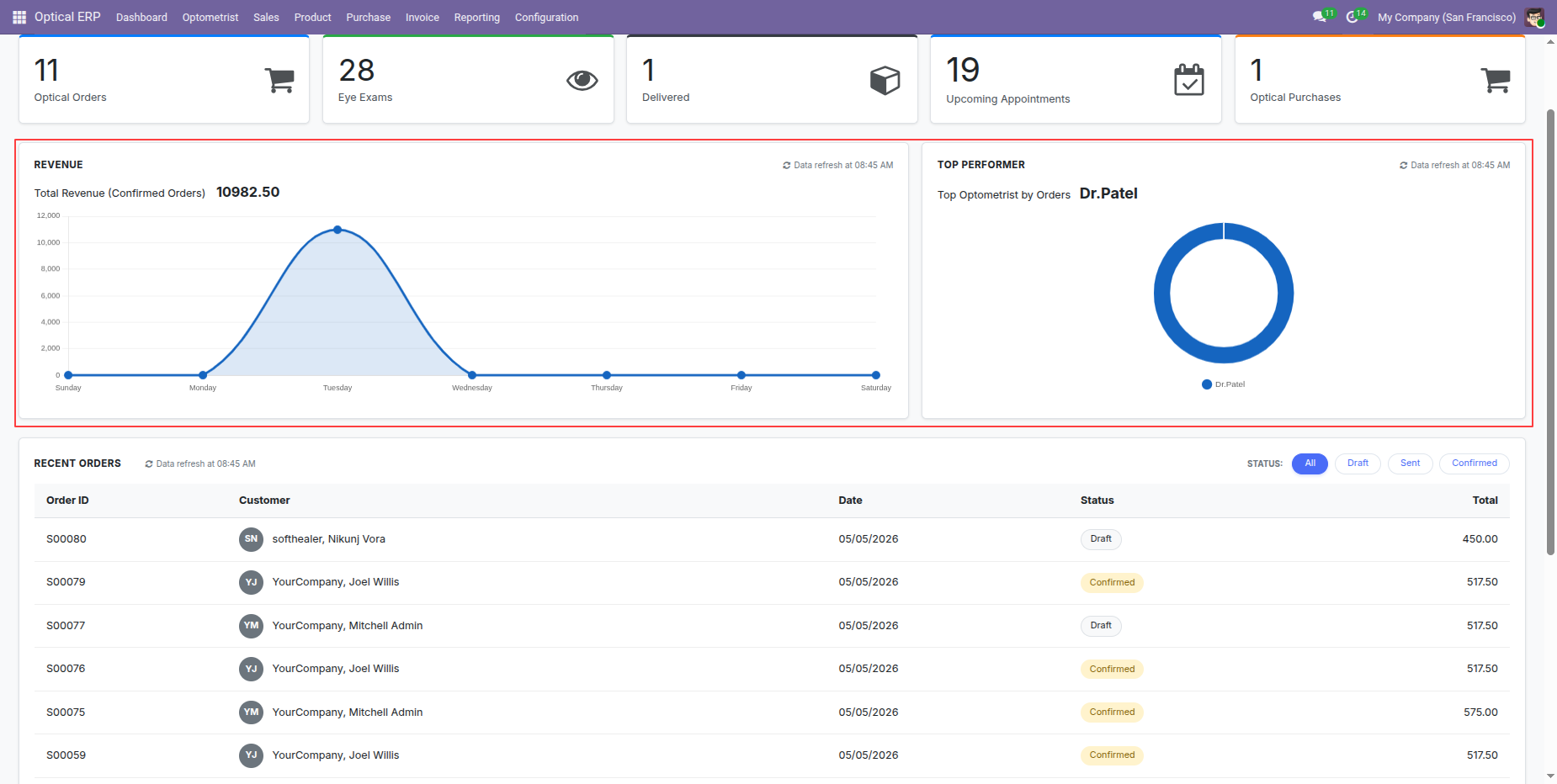Filter recent orders by All status

click(x=1310, y=464)
